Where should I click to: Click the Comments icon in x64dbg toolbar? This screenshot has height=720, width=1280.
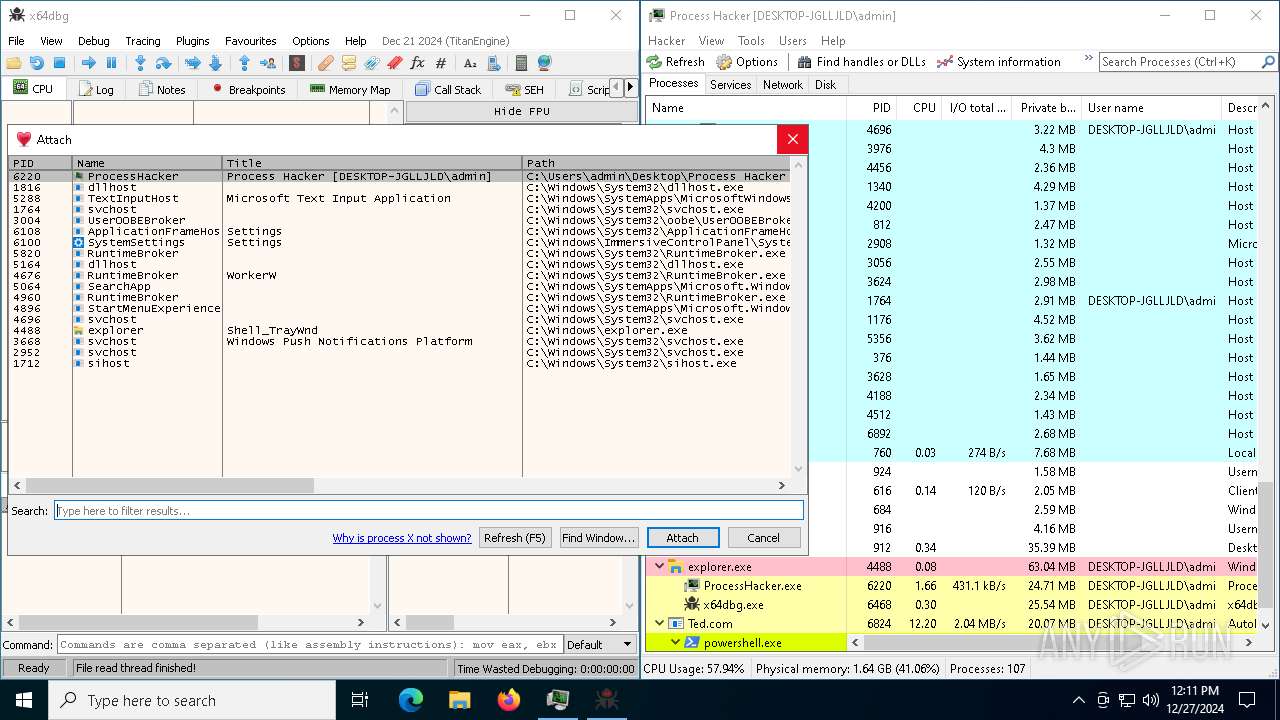click(348, 63)
